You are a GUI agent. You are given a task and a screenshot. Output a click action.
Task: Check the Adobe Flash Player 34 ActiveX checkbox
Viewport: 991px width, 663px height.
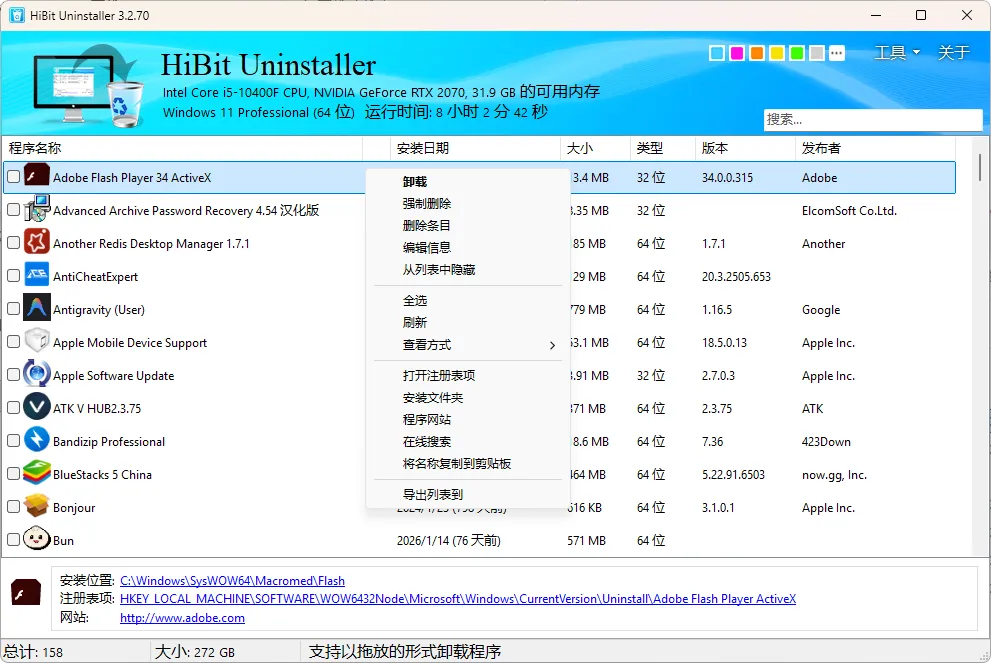tap(13, 177)
